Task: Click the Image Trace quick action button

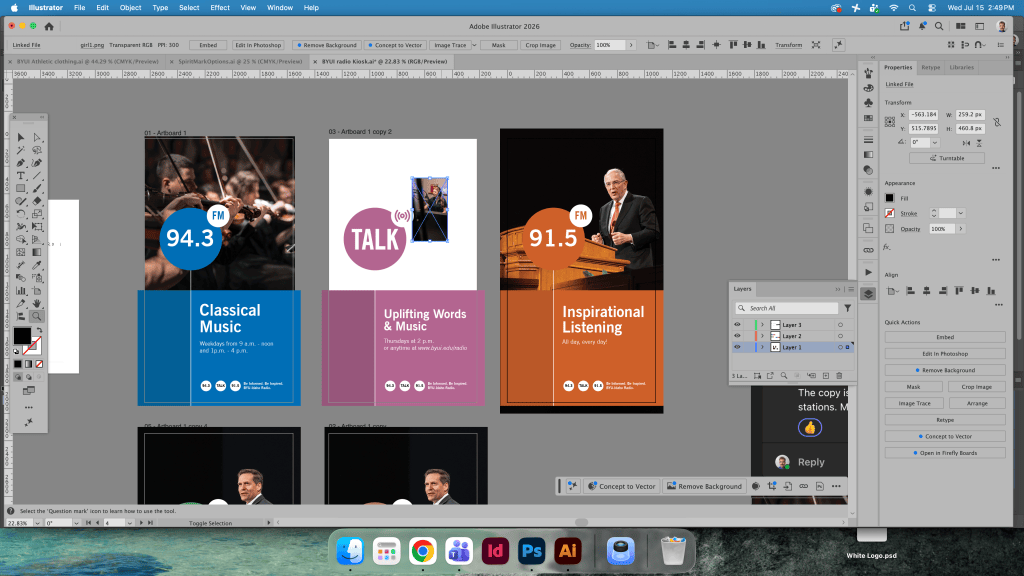Action: [x=914, y=404]
